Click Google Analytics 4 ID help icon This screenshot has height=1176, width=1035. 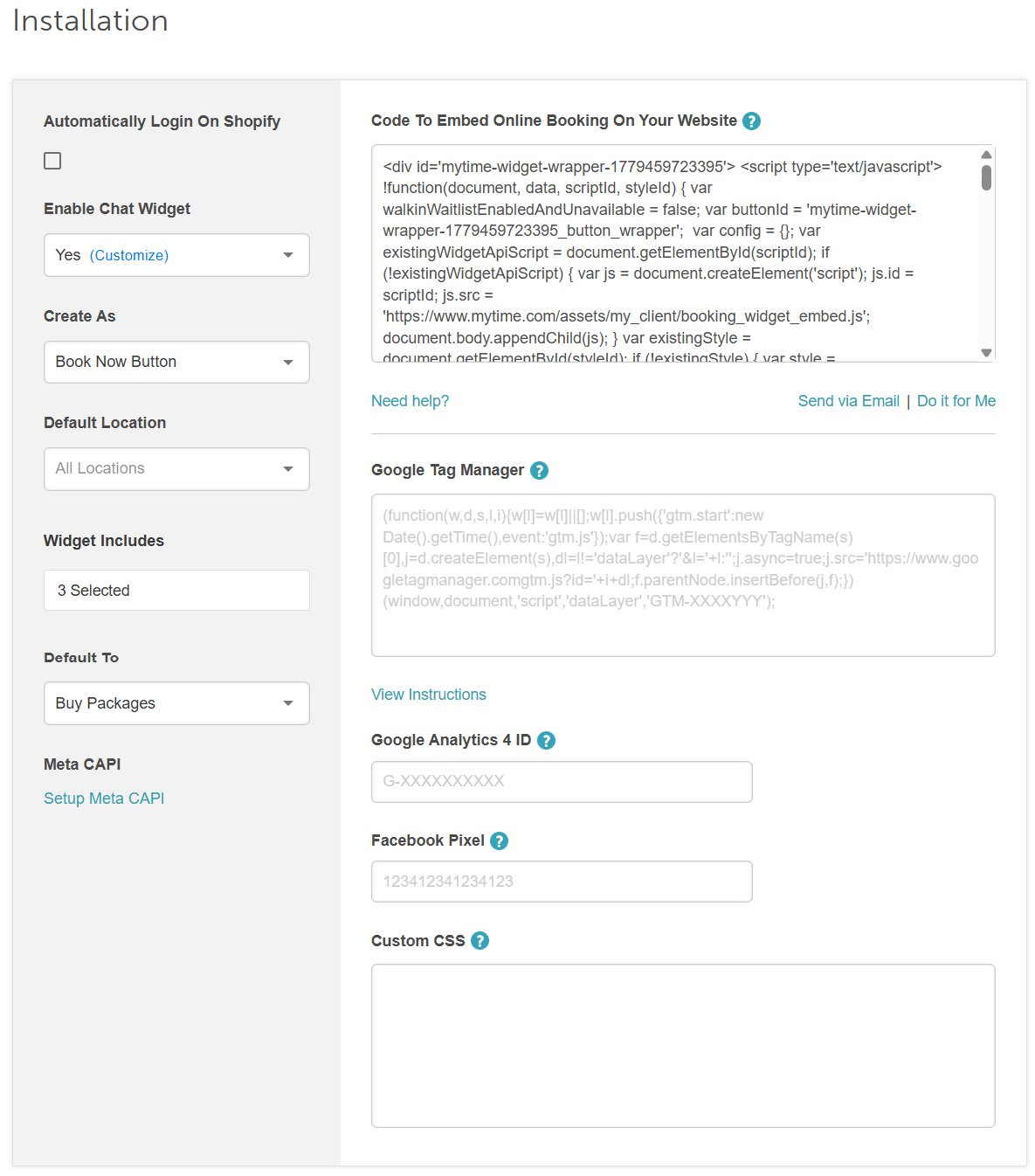(546, 741)
